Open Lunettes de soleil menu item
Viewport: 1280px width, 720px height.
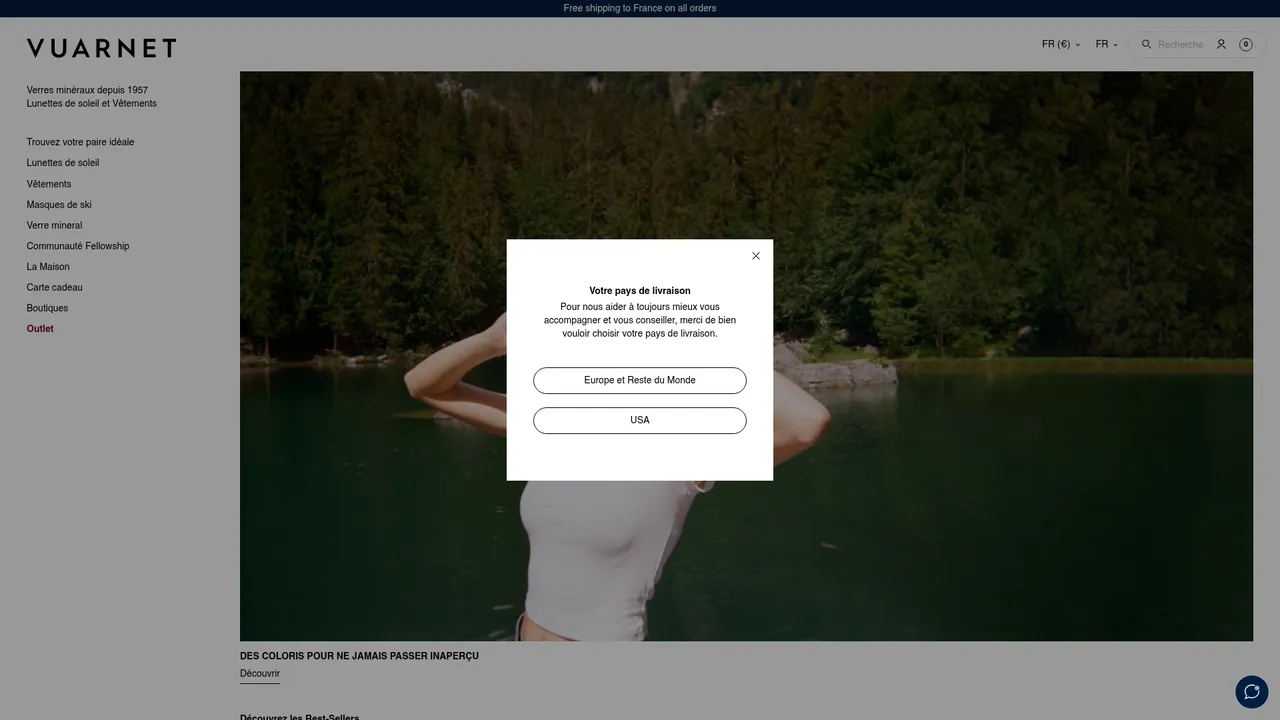63,163
